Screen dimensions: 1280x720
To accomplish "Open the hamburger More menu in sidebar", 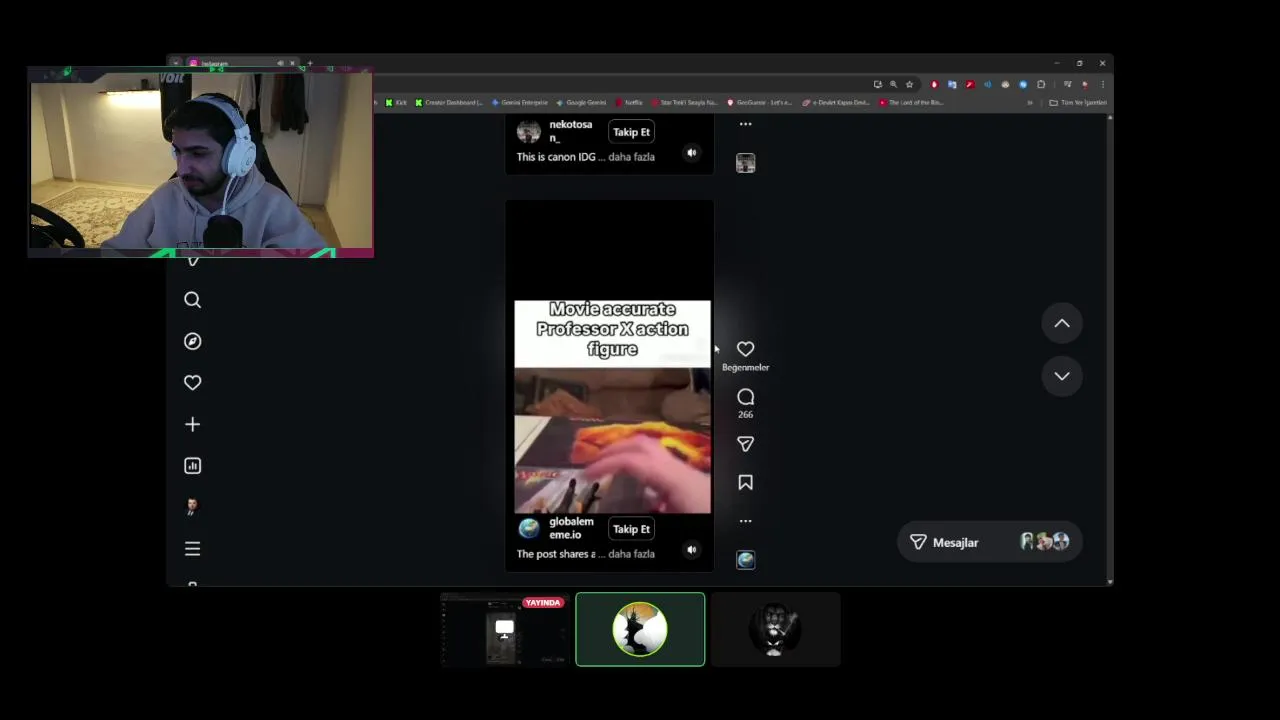I will tap(193, 549).
